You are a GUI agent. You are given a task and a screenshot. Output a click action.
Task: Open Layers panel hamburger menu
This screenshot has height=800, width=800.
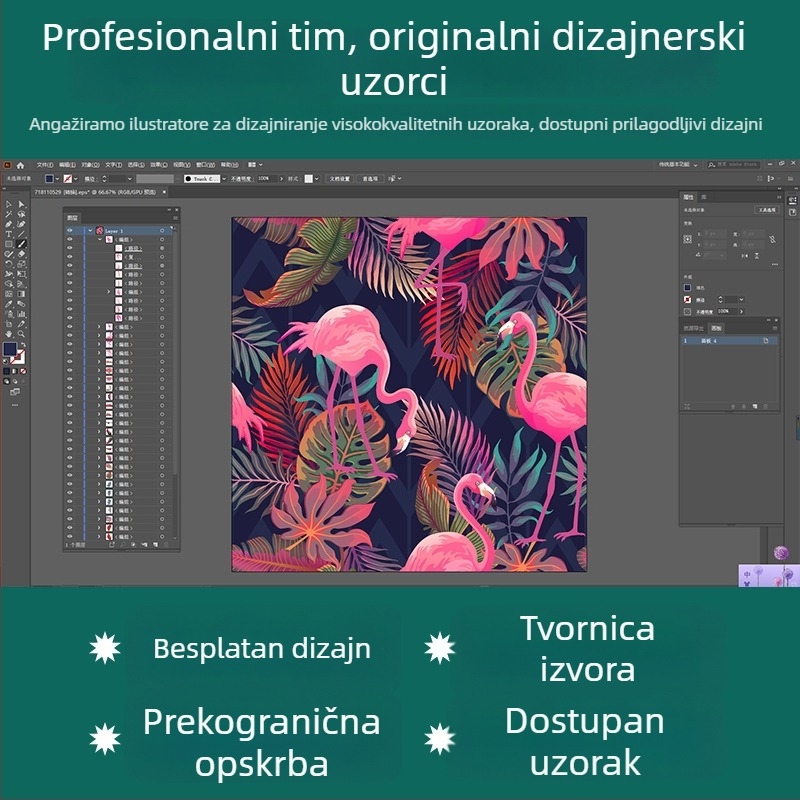coord(176,218)
